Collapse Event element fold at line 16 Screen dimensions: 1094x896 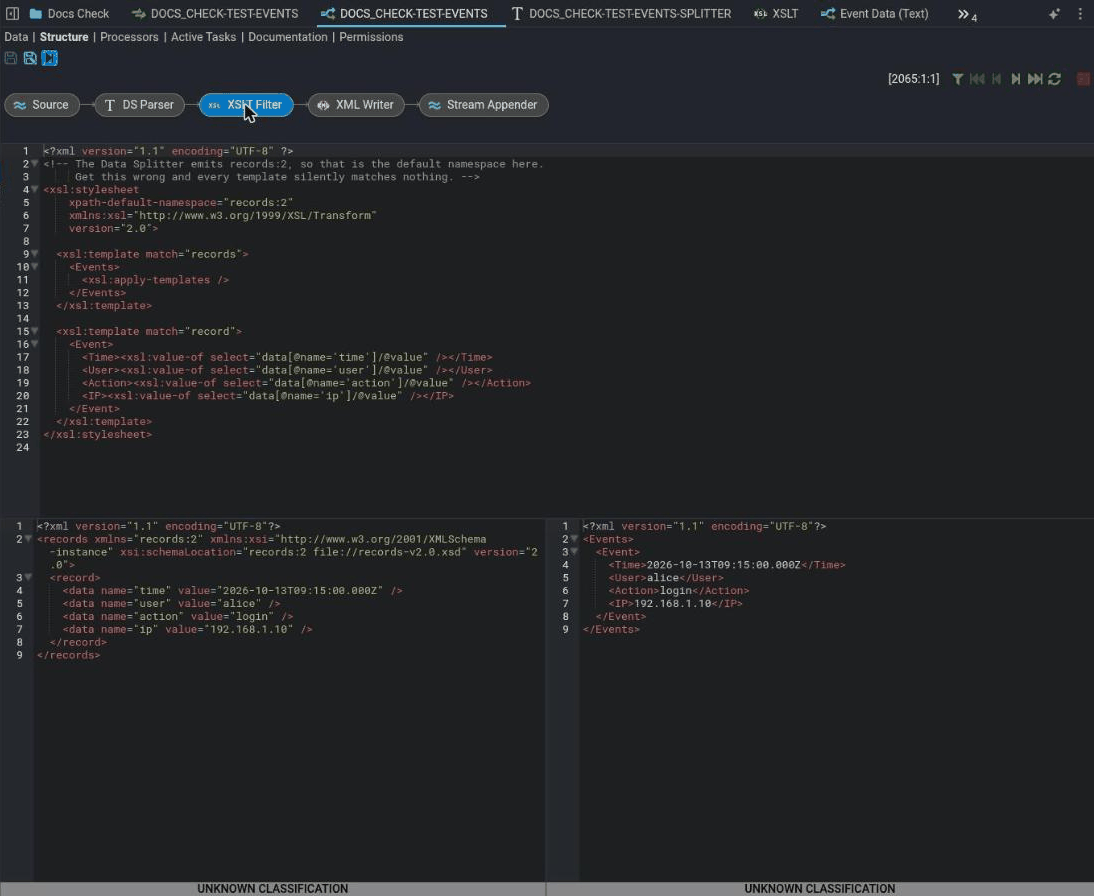coord(34,344)
